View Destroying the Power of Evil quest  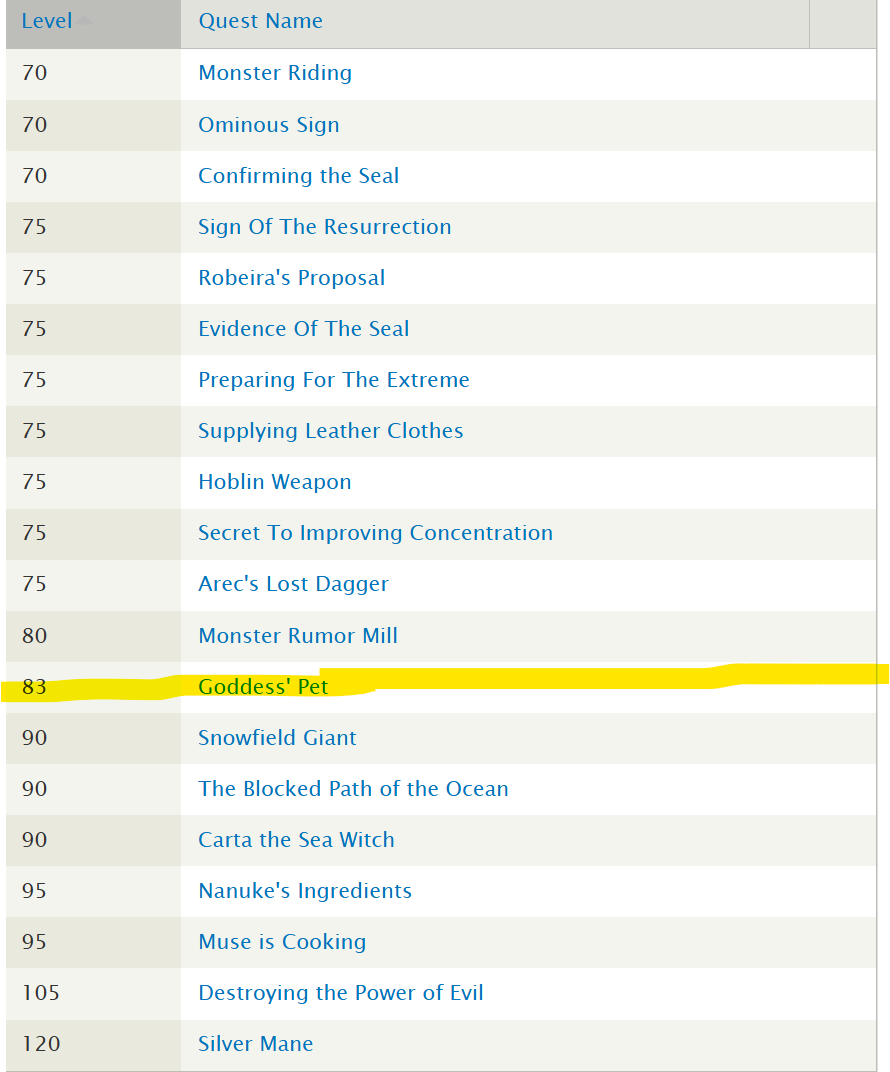coord(340,993)
